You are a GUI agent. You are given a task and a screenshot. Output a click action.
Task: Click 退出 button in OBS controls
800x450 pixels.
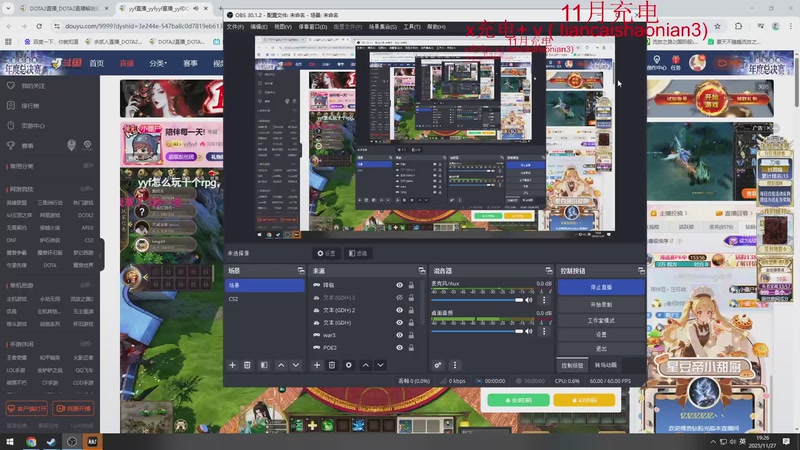(601, 349)
